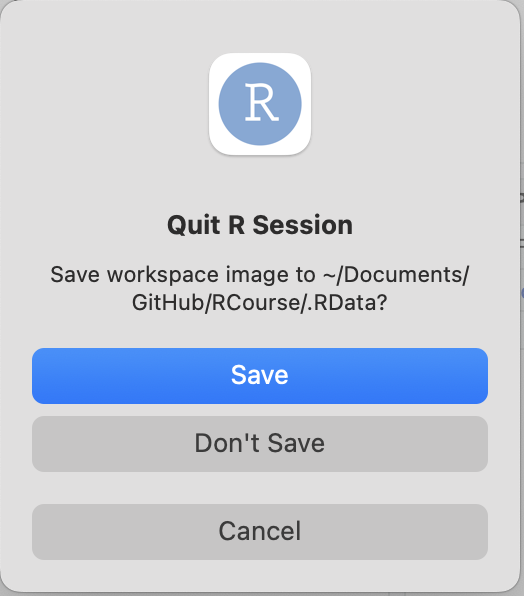Choose Don't Save to discard workspace

click(260, 444)
